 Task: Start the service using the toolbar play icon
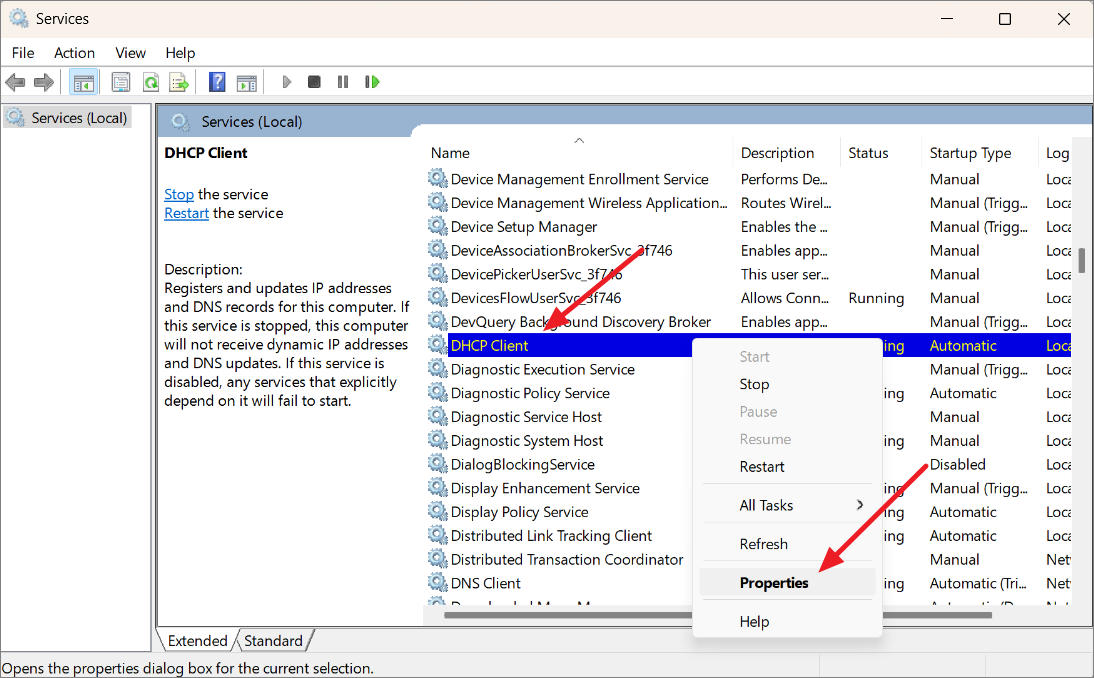(x=286, y=81)
